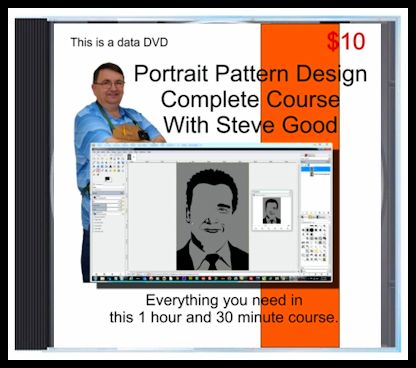Click the "This is a data DVD" text

pos(119,42)
